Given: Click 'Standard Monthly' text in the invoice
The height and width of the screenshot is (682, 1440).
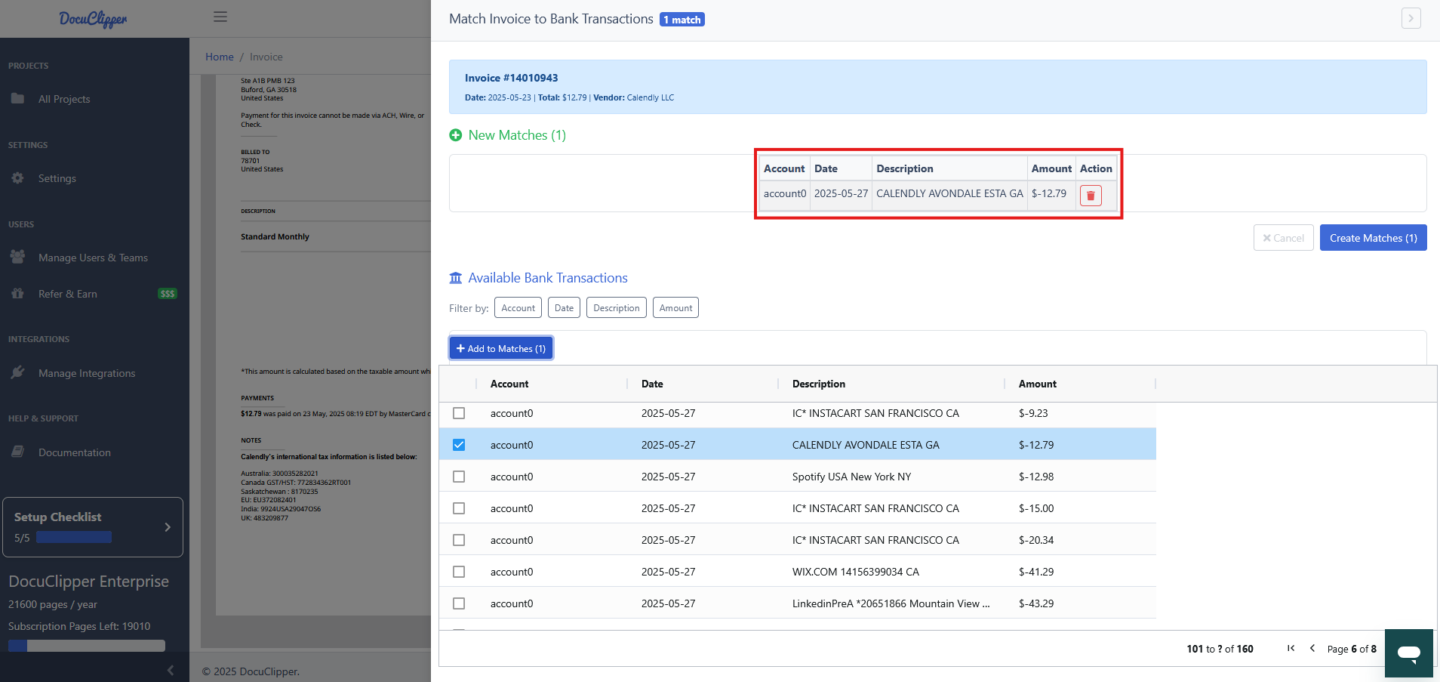Looking at the screenshot, I should (x=275, y=237).
